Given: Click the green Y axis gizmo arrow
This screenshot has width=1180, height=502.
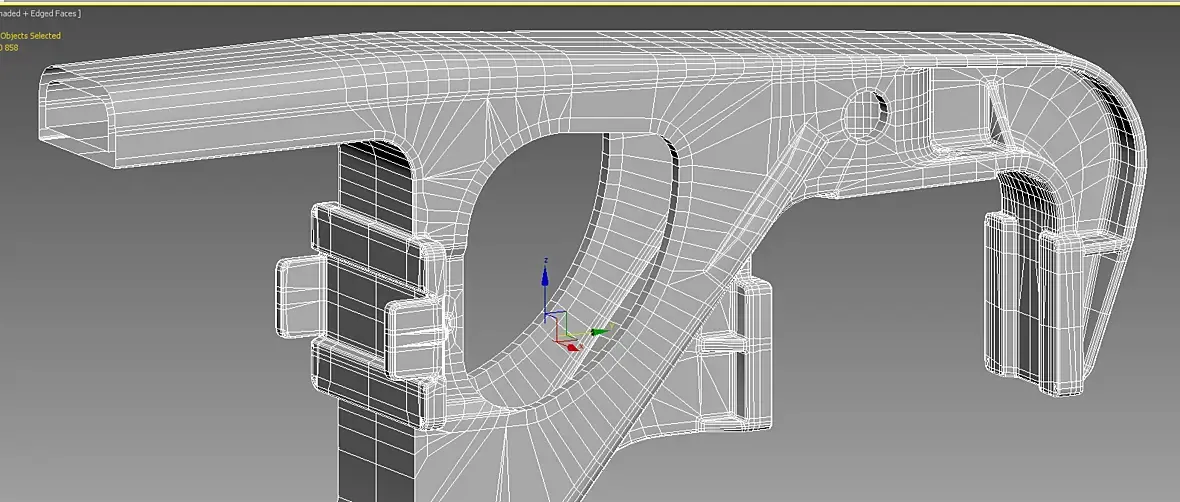Looking at the screenshot, I should click(601, 331).
